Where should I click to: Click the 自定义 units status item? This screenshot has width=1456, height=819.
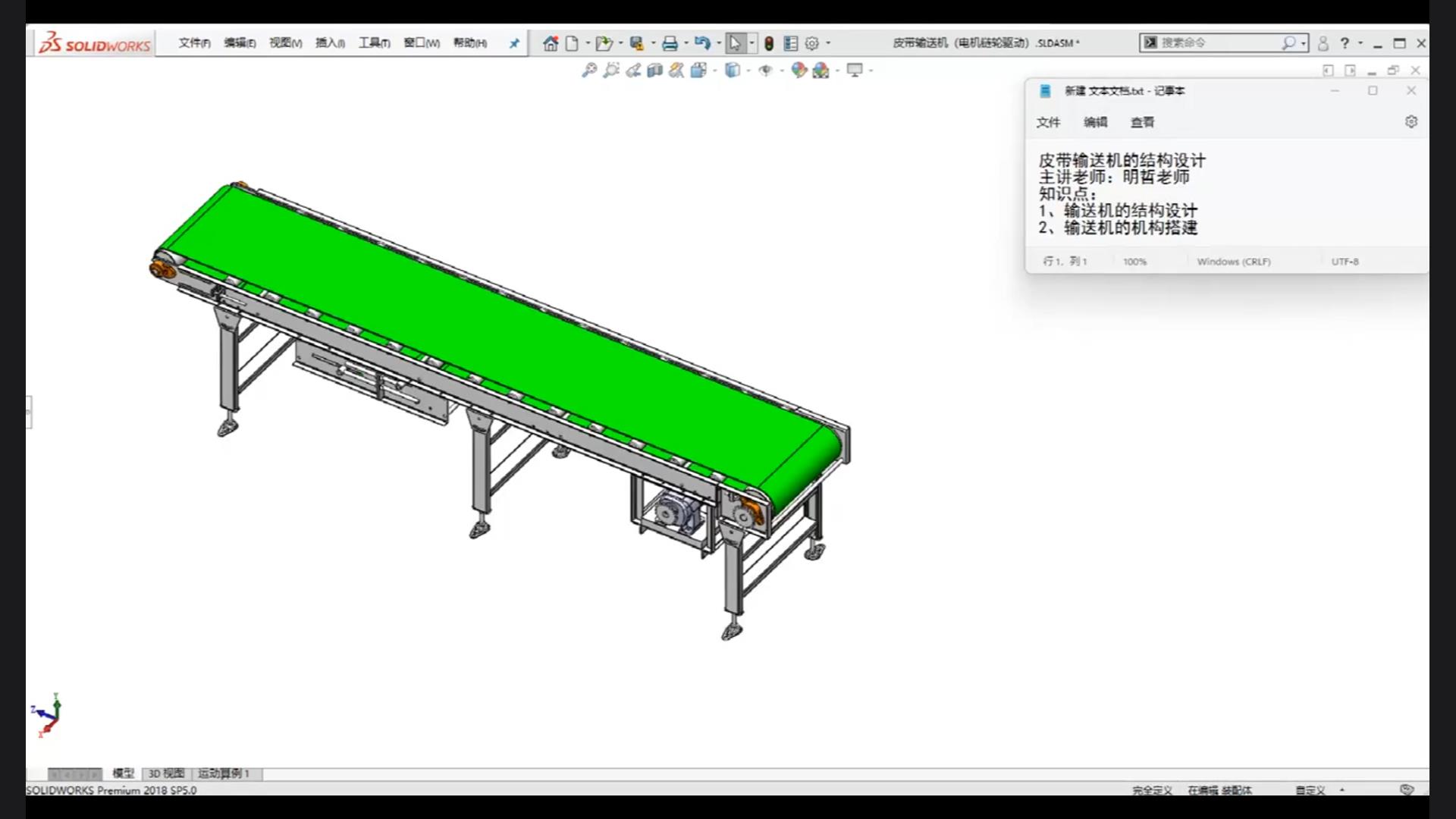click(1310, 790)
